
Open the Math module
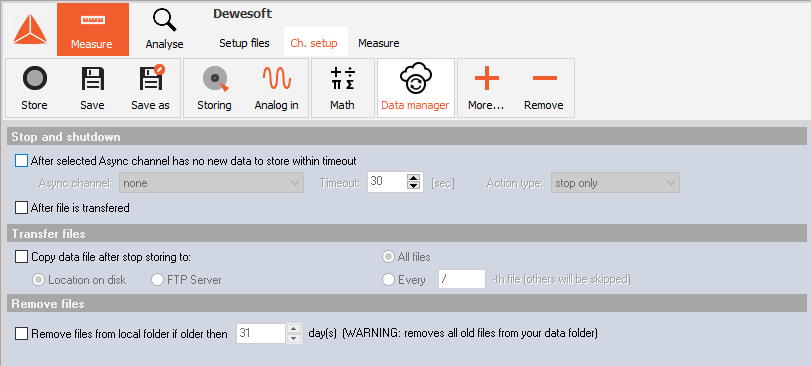[342, 88]
